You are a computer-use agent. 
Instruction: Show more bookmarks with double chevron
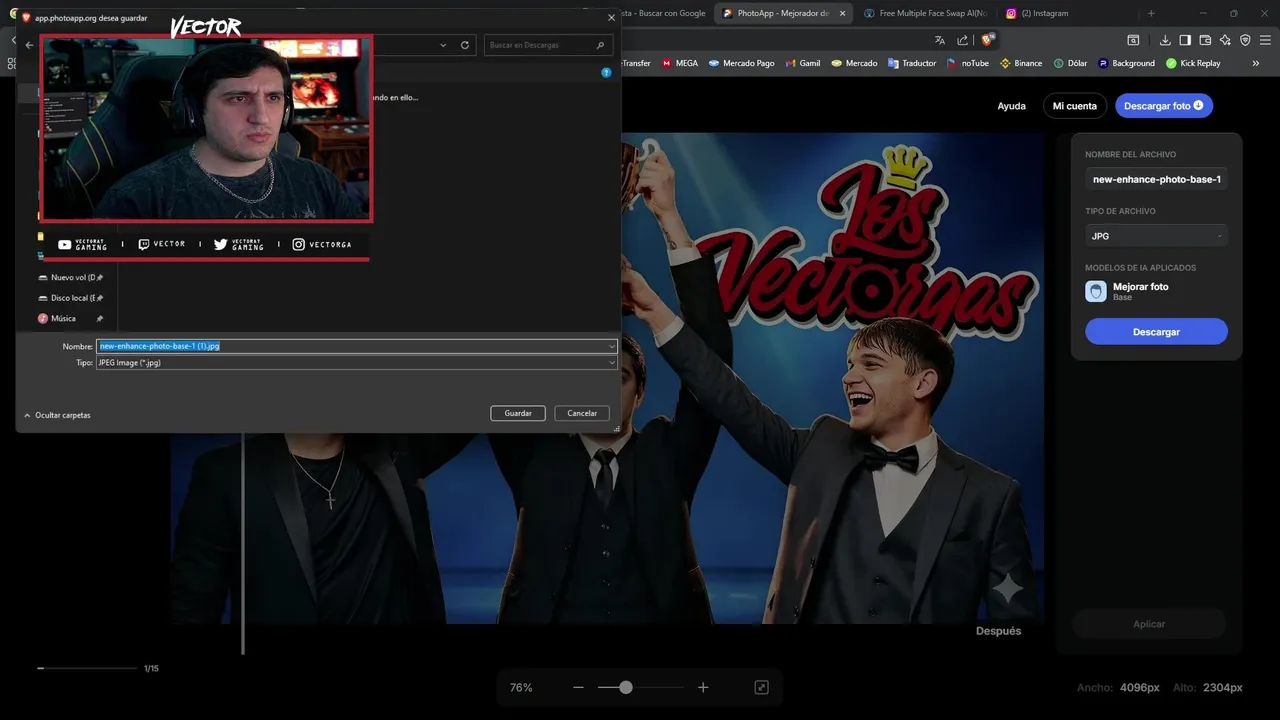point(1256,63)
